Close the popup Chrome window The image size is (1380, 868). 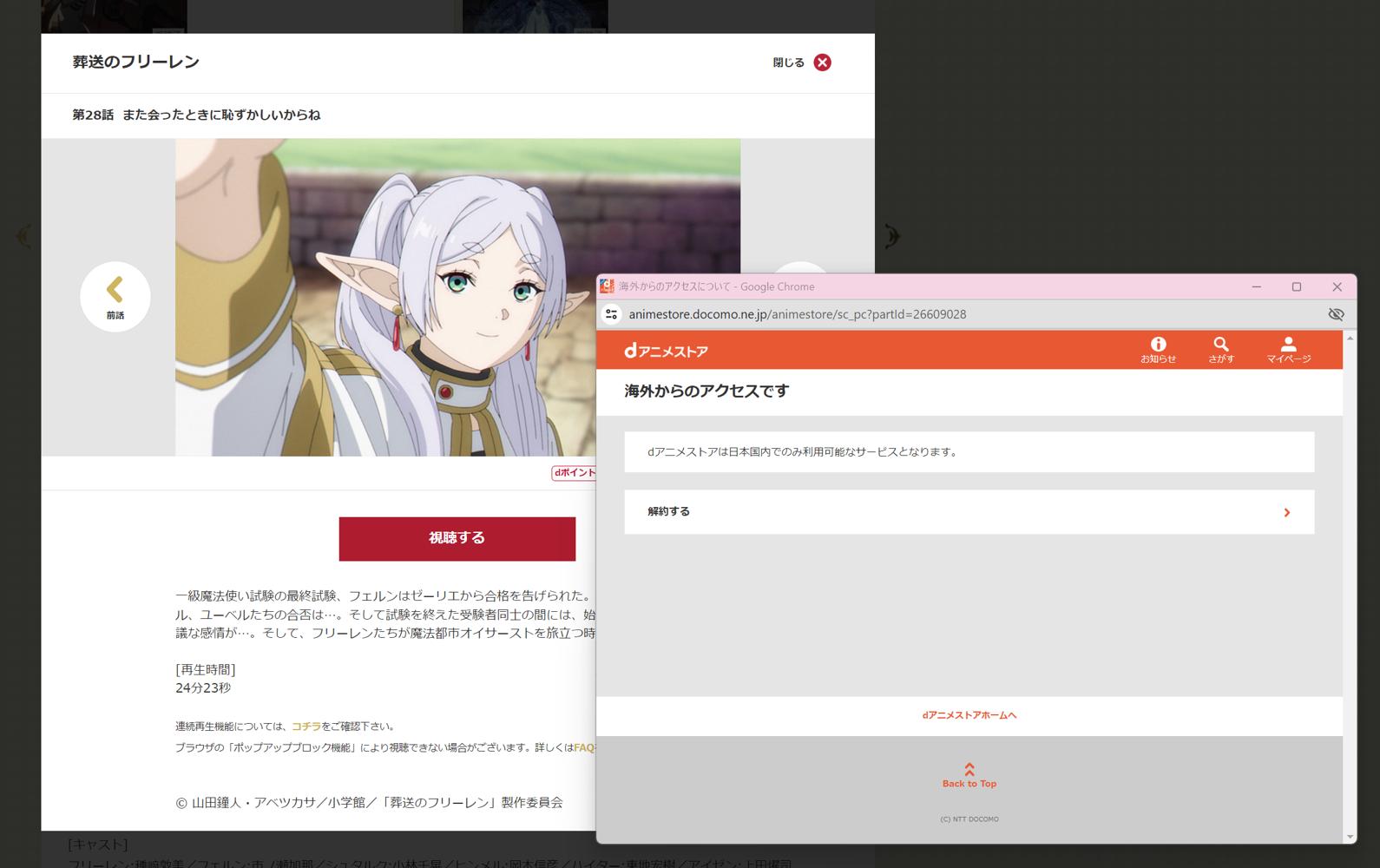[1337, 286]
